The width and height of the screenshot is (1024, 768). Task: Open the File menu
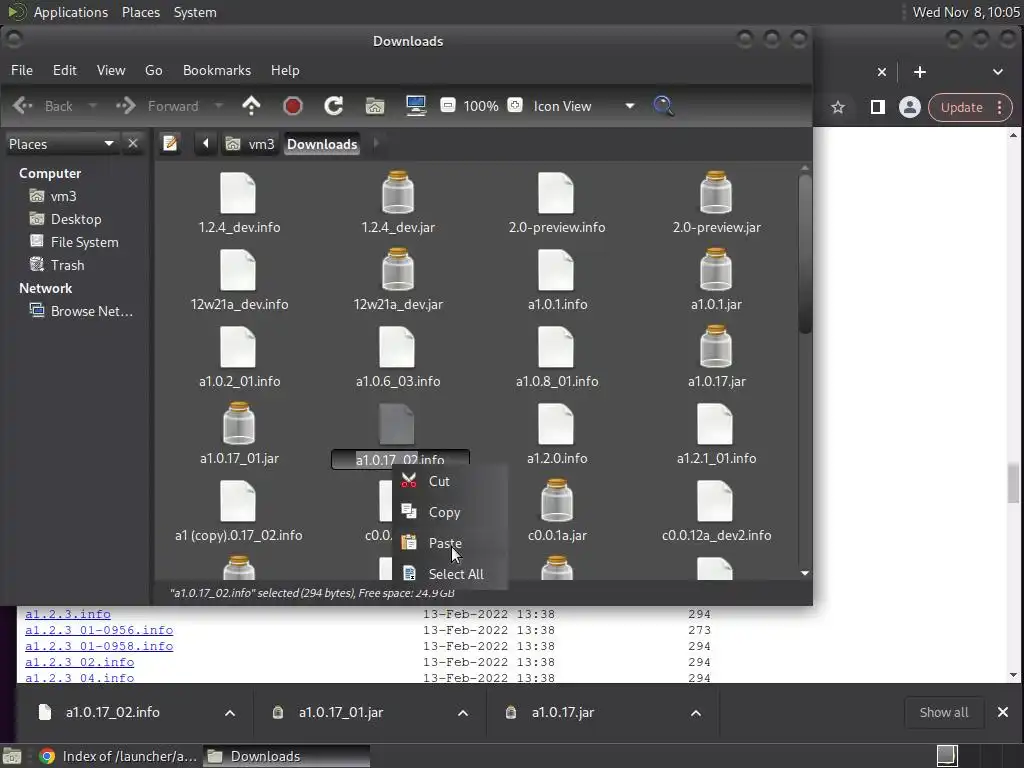(x=22, y=70)
